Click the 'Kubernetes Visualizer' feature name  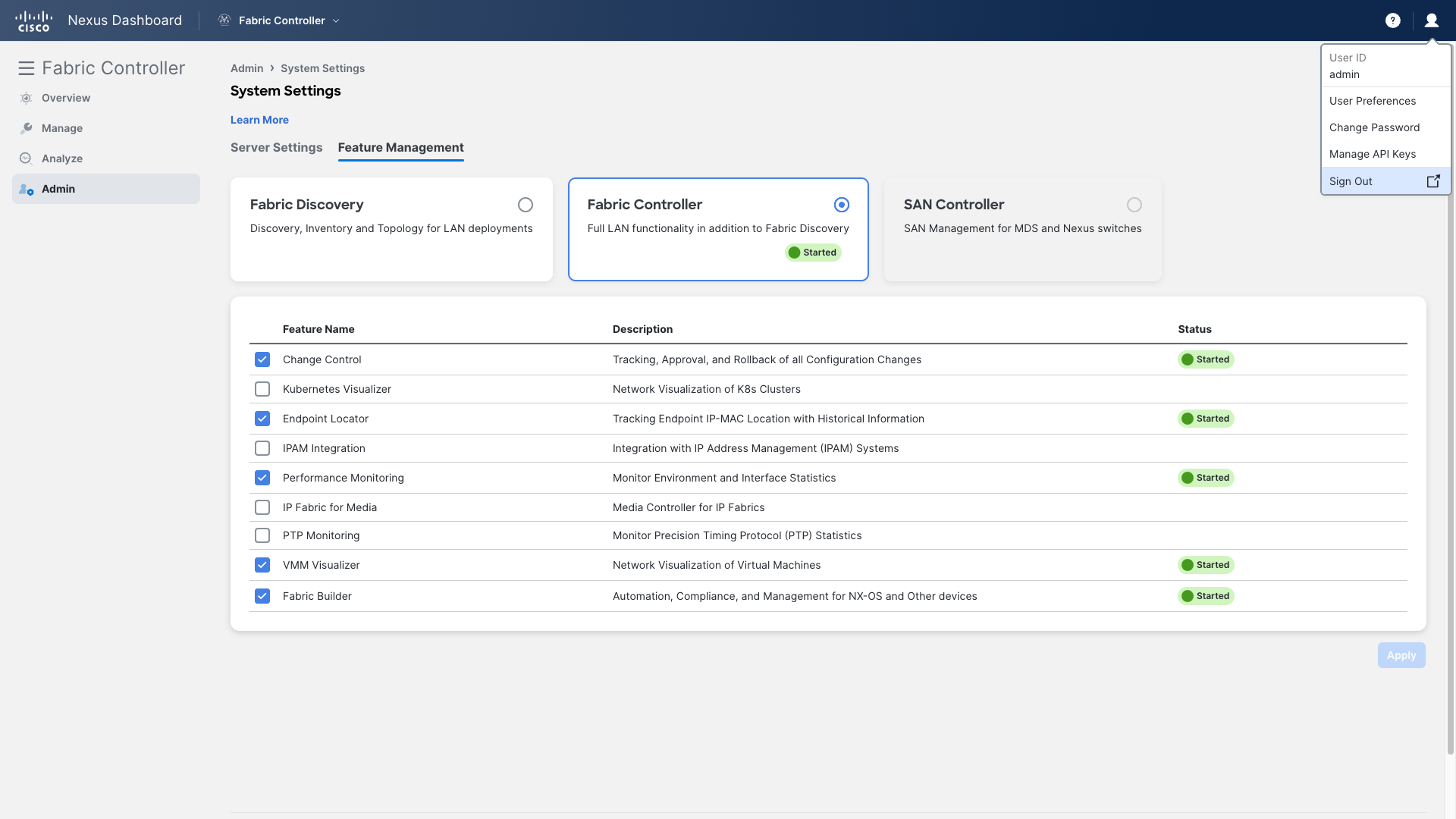337,389
